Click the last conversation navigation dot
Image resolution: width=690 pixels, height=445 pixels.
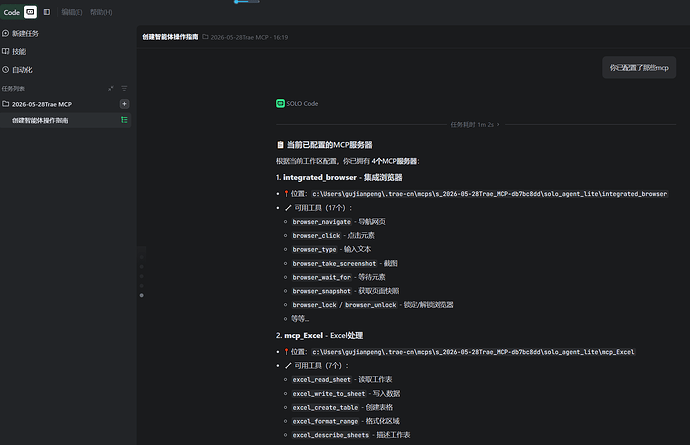tap(142, 295)
